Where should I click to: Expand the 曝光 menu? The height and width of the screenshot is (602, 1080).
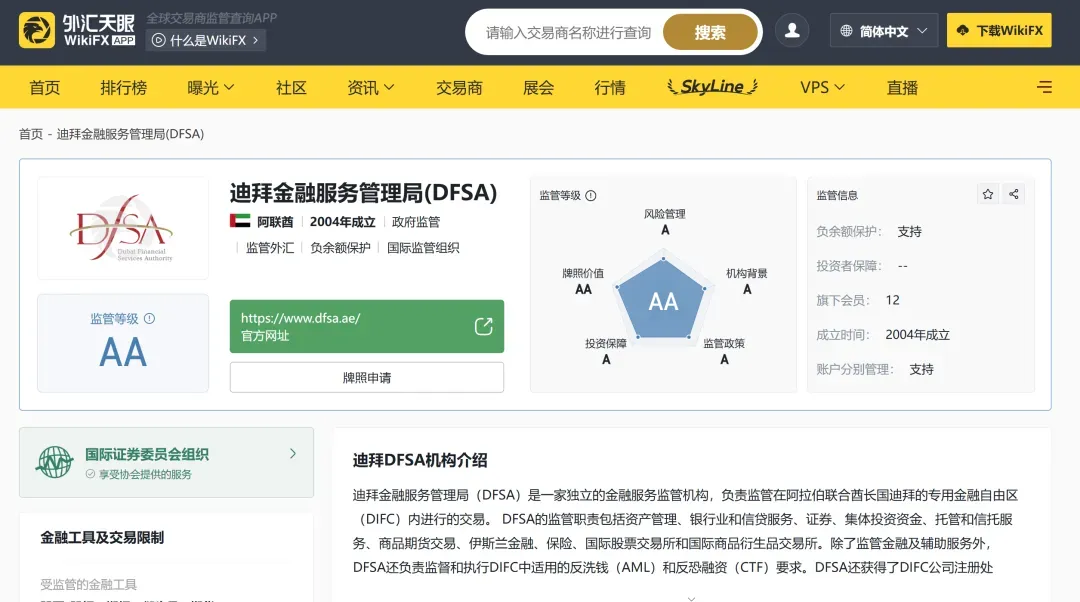click(211, 87)
